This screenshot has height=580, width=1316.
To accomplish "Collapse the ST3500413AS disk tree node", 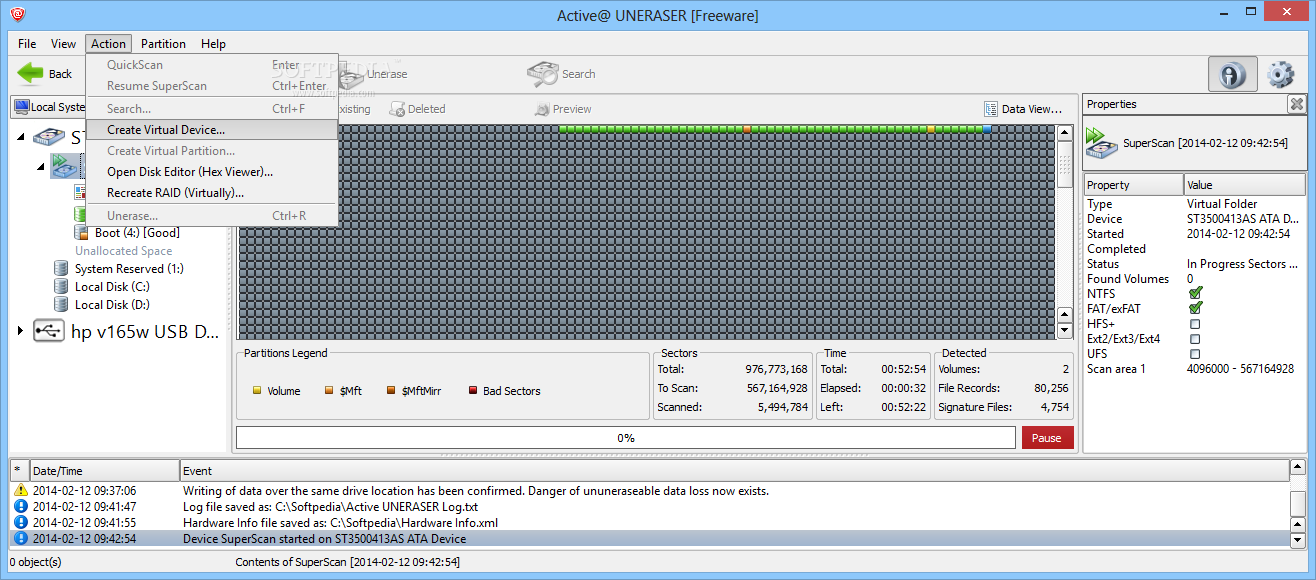I will 21,138.
